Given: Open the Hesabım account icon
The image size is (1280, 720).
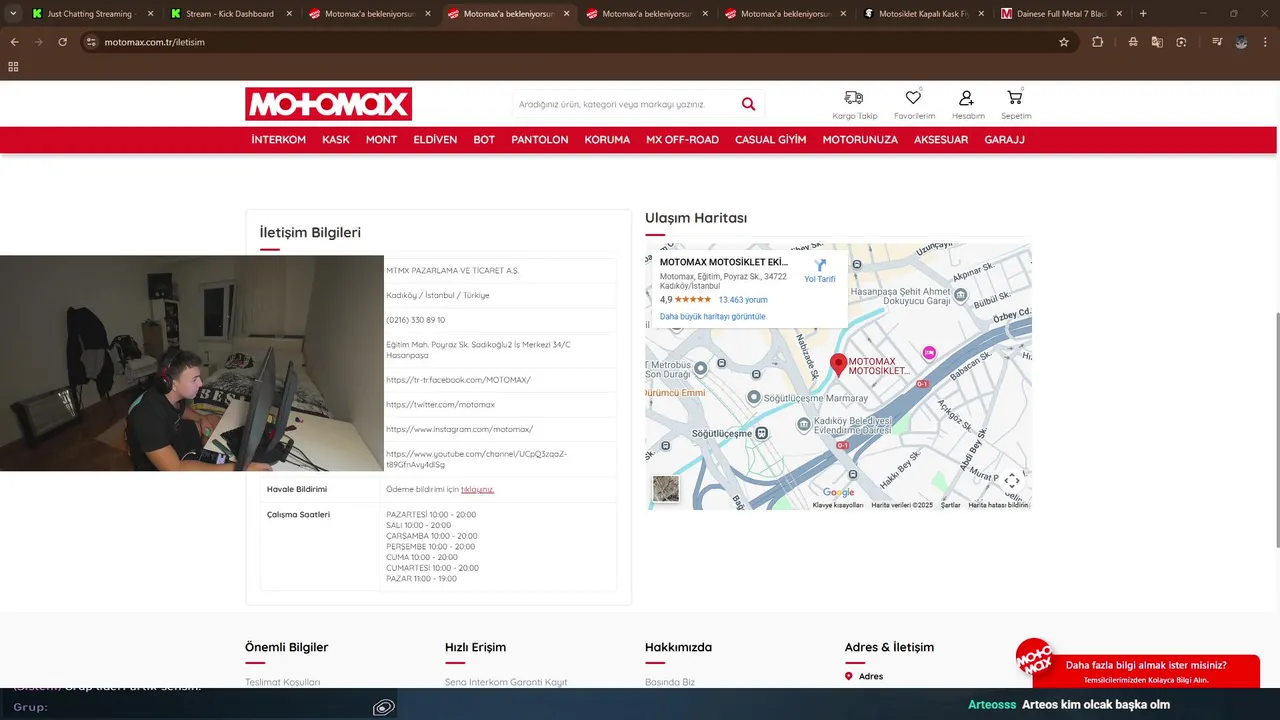Looking at the screenshot, I should (x=966, y=97).
